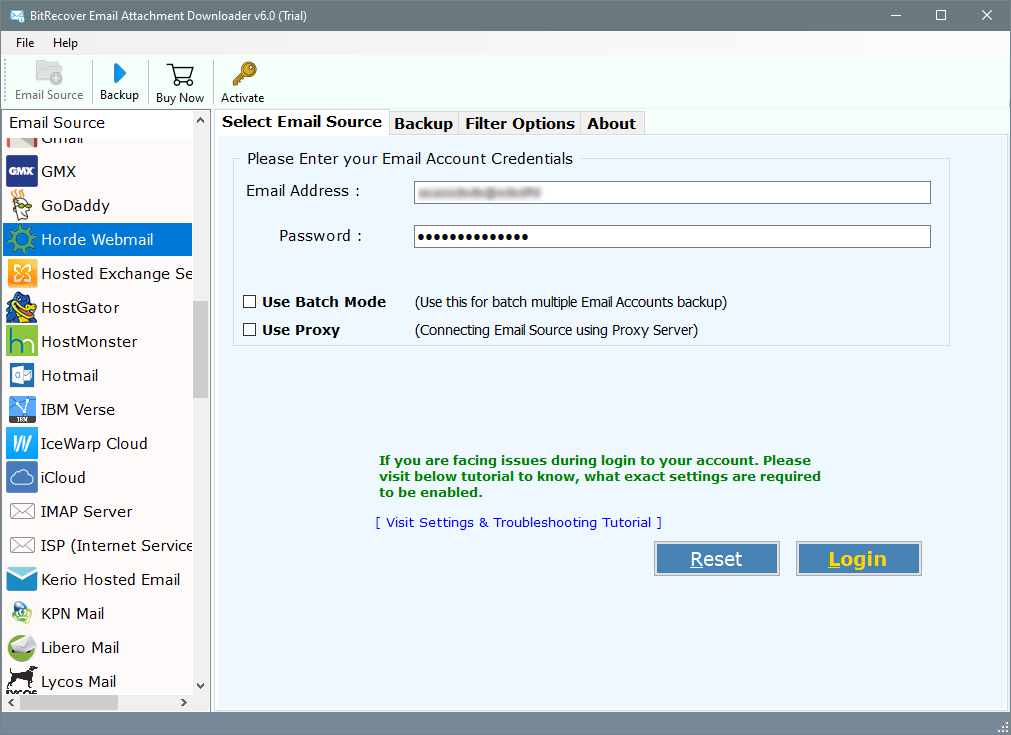This screenshot has height=735, width=1011.
Task: Select HostMonster text in list
Action: point(90,342)
